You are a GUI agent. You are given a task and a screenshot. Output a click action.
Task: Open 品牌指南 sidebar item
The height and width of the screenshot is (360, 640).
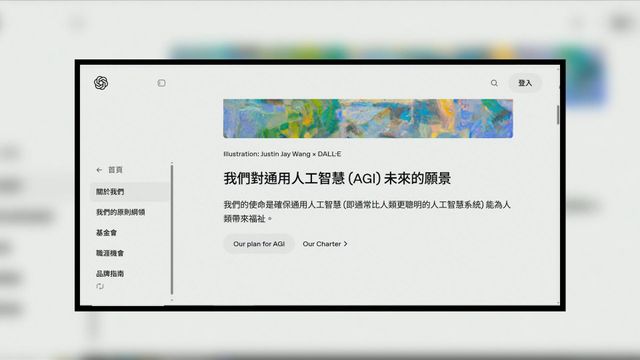click(x=110, y=273)
